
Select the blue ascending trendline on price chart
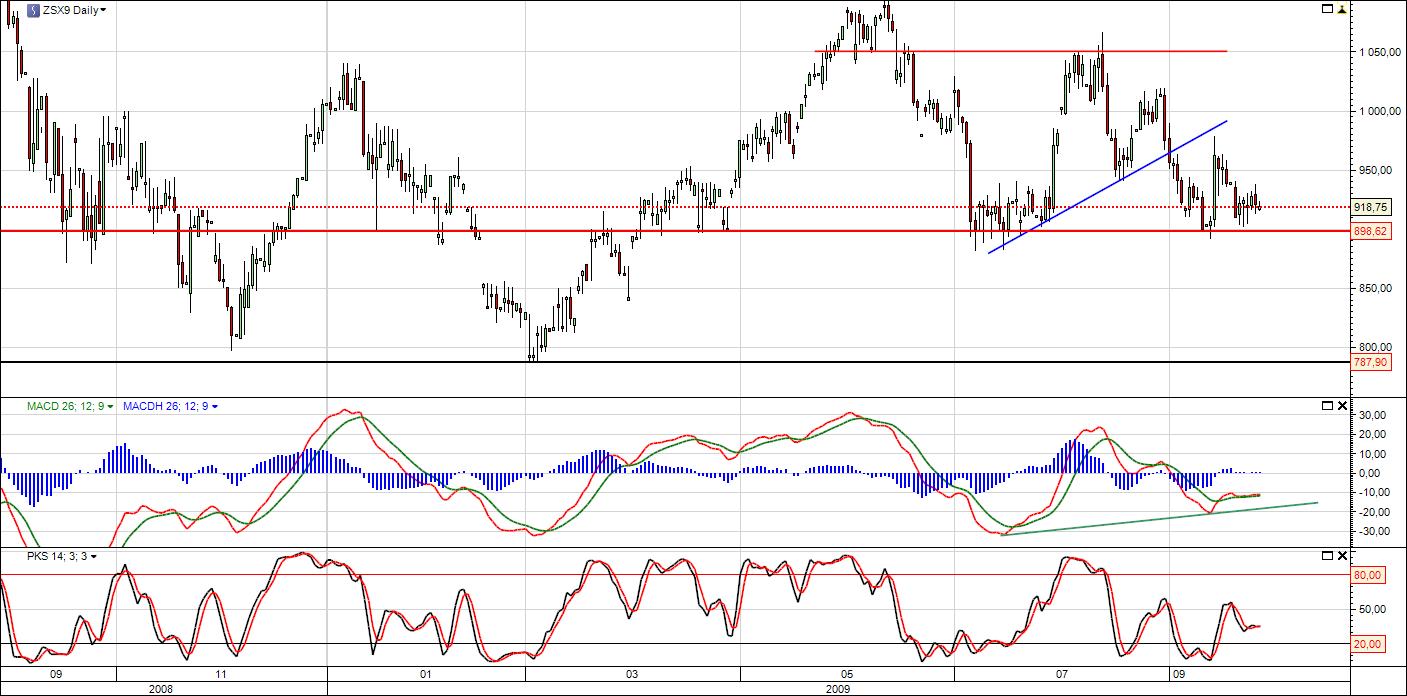pos(1107,187)
